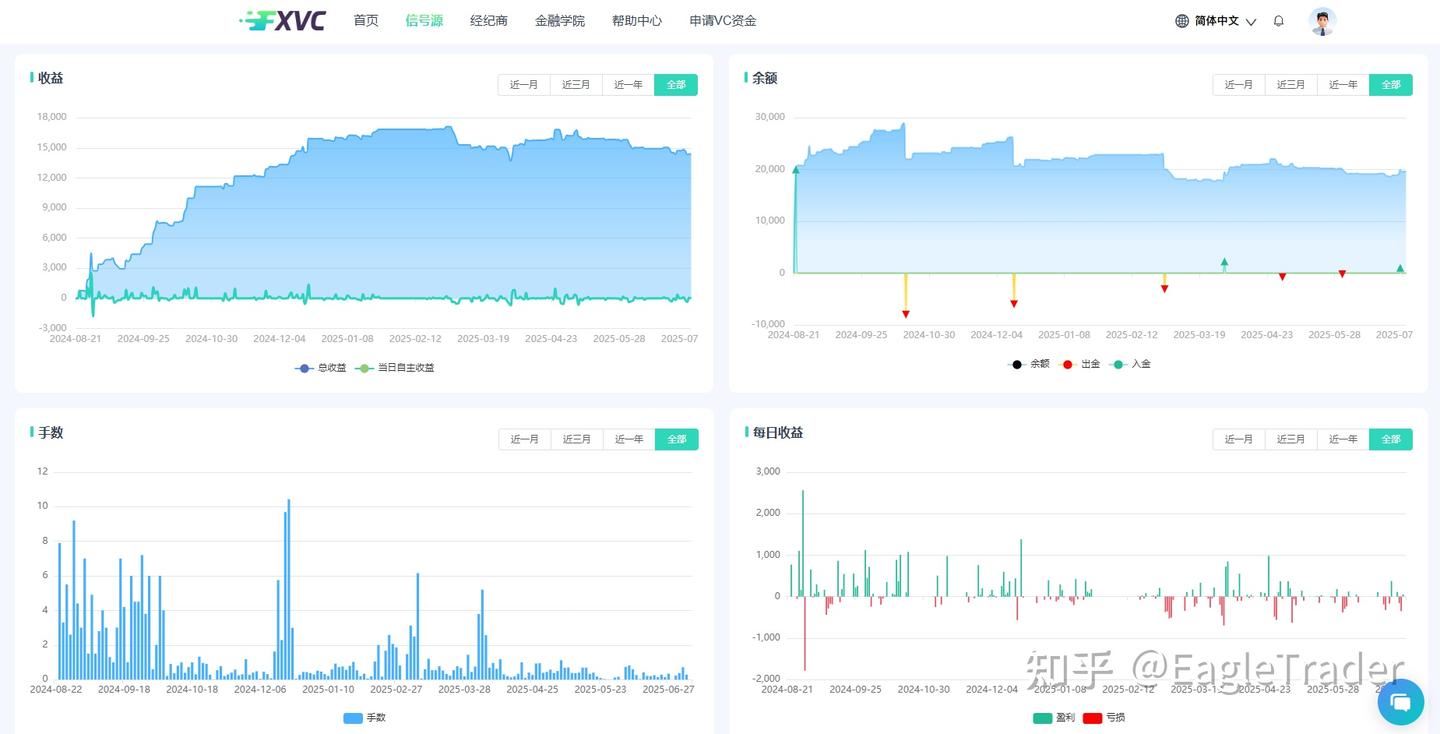The image size is (1440, 734).
Task: Click the globe language icon
Action: [x=1182, y=20]
